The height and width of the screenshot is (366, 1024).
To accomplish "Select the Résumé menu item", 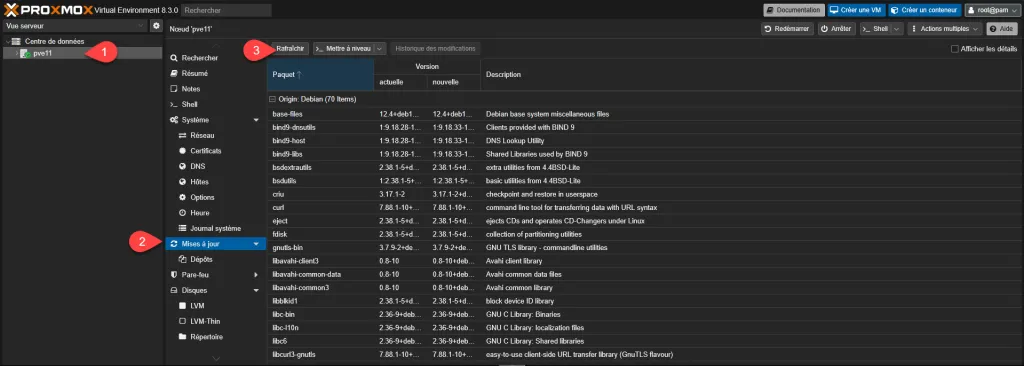I will pos(195,73).
